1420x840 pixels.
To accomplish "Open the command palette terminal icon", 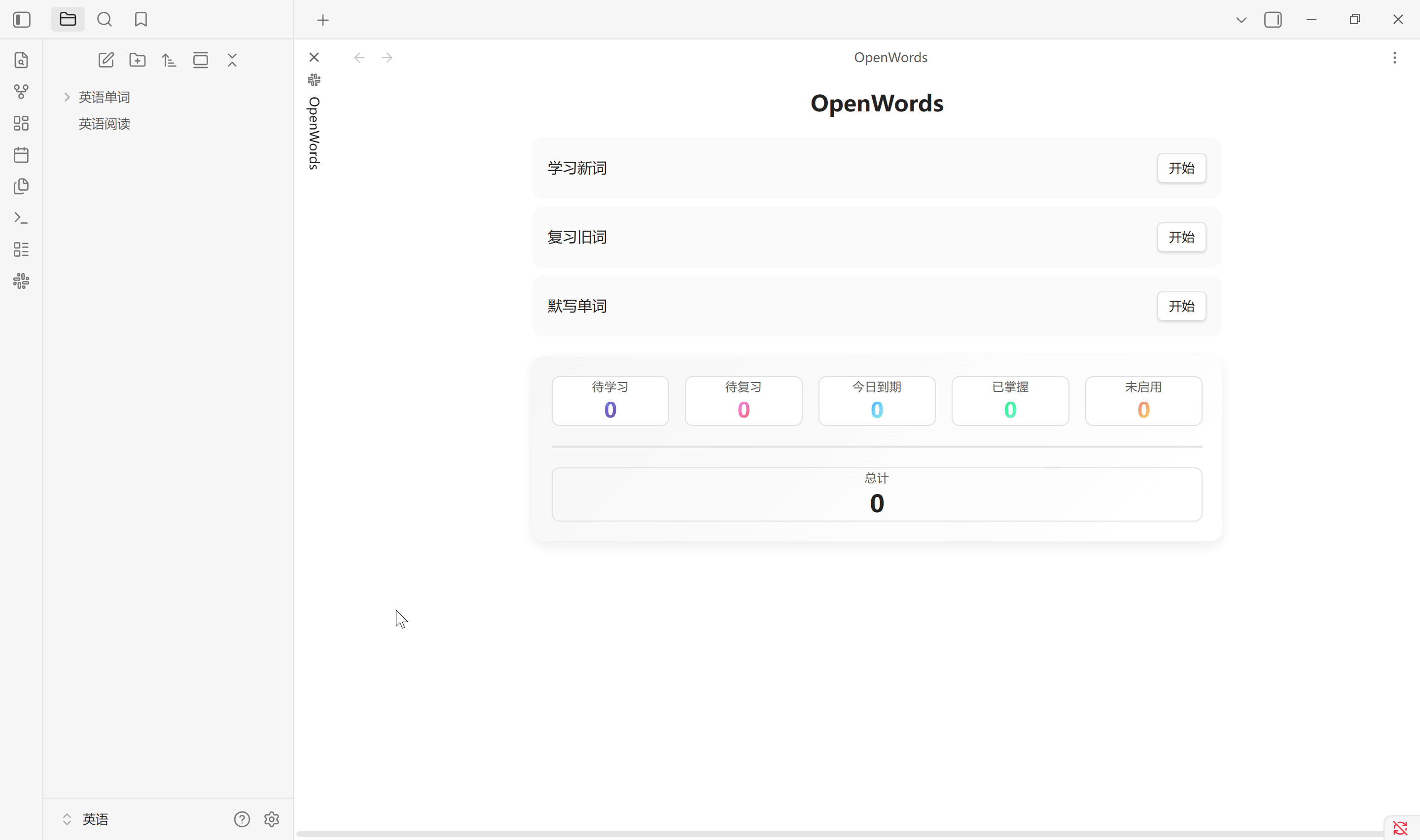I will [x=21, y=218].
